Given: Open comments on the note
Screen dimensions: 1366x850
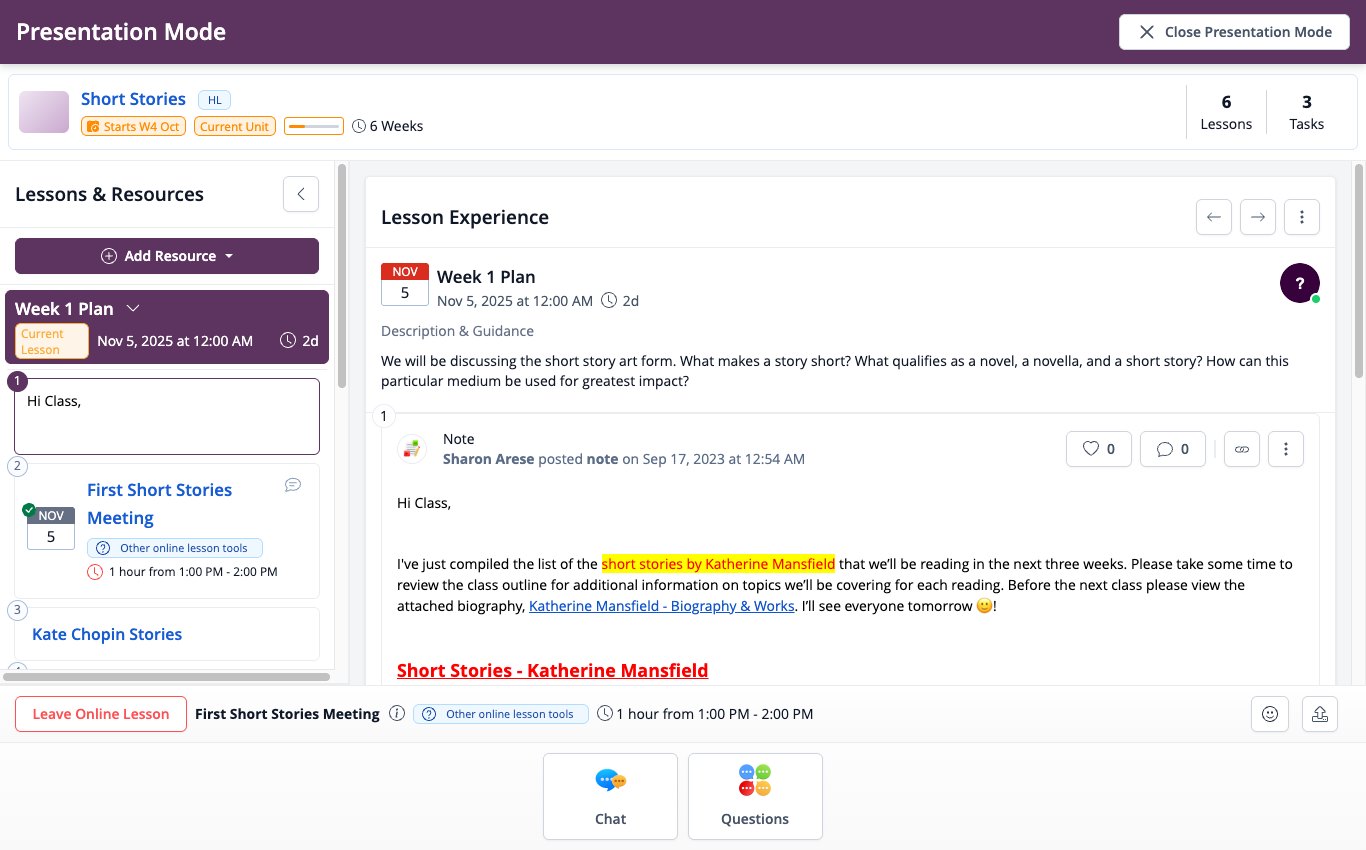Looking at the screenshot, I should (1173, 449).
